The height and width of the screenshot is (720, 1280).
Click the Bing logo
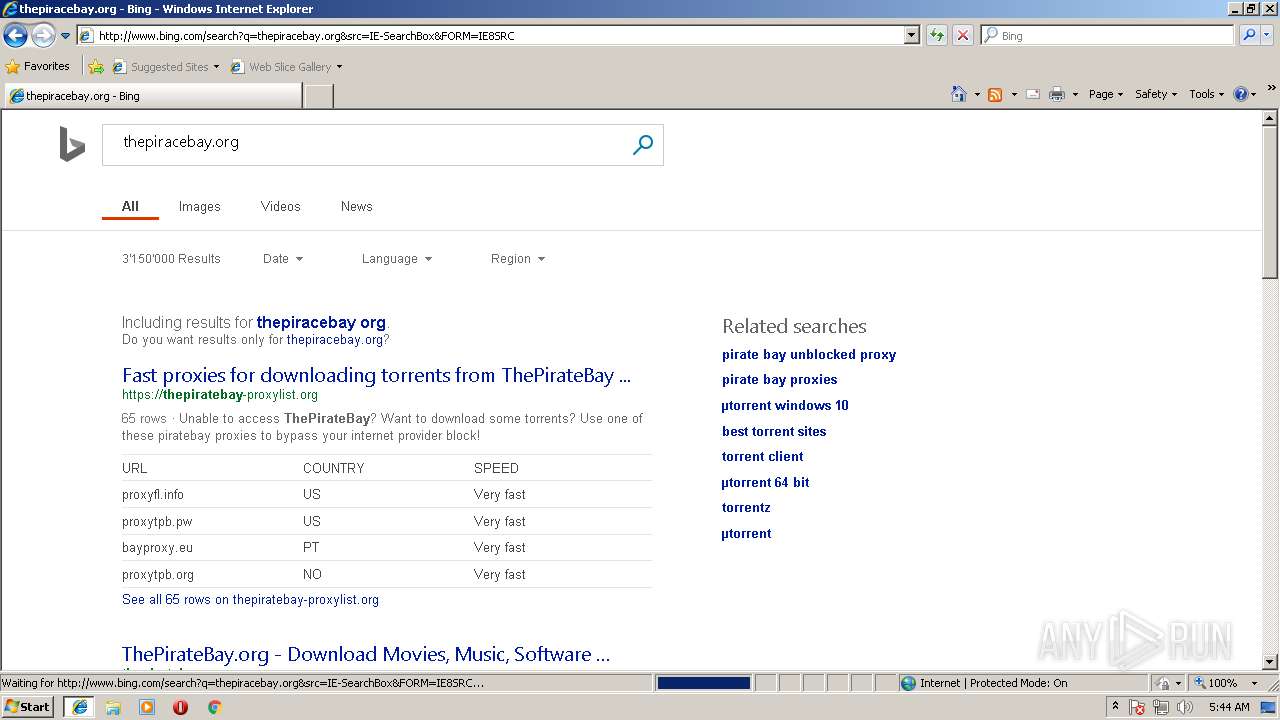pyautogui.click(x=72, y=145)
